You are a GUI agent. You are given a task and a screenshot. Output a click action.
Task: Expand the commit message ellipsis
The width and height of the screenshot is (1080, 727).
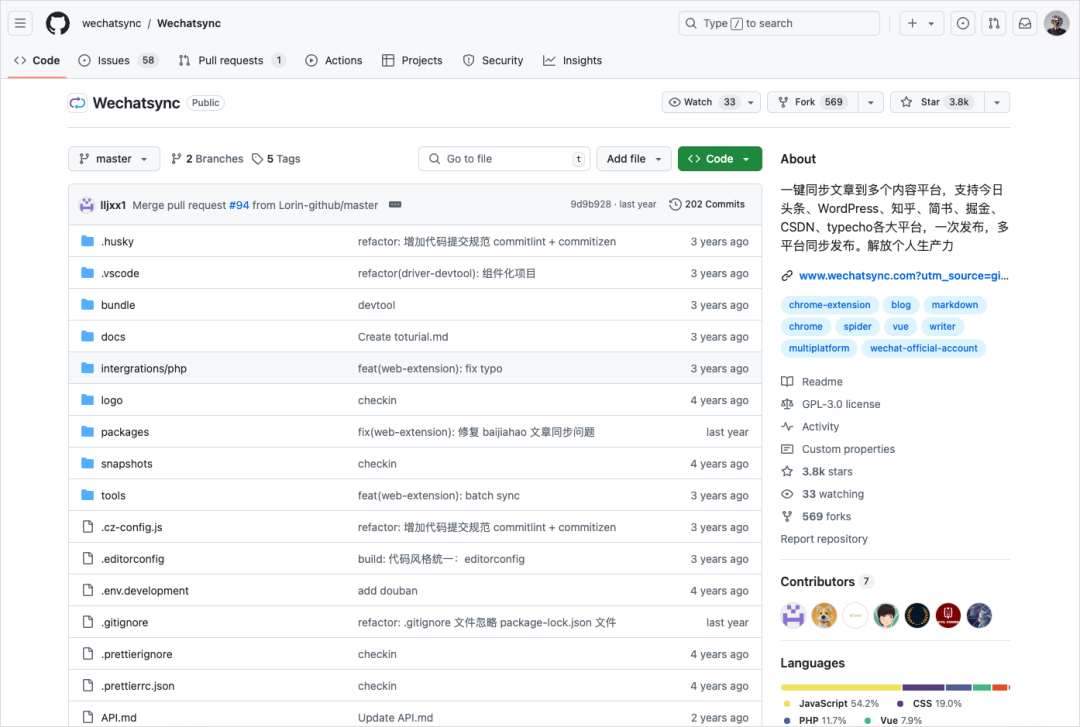pyautogui.click(x=395, y=205)
